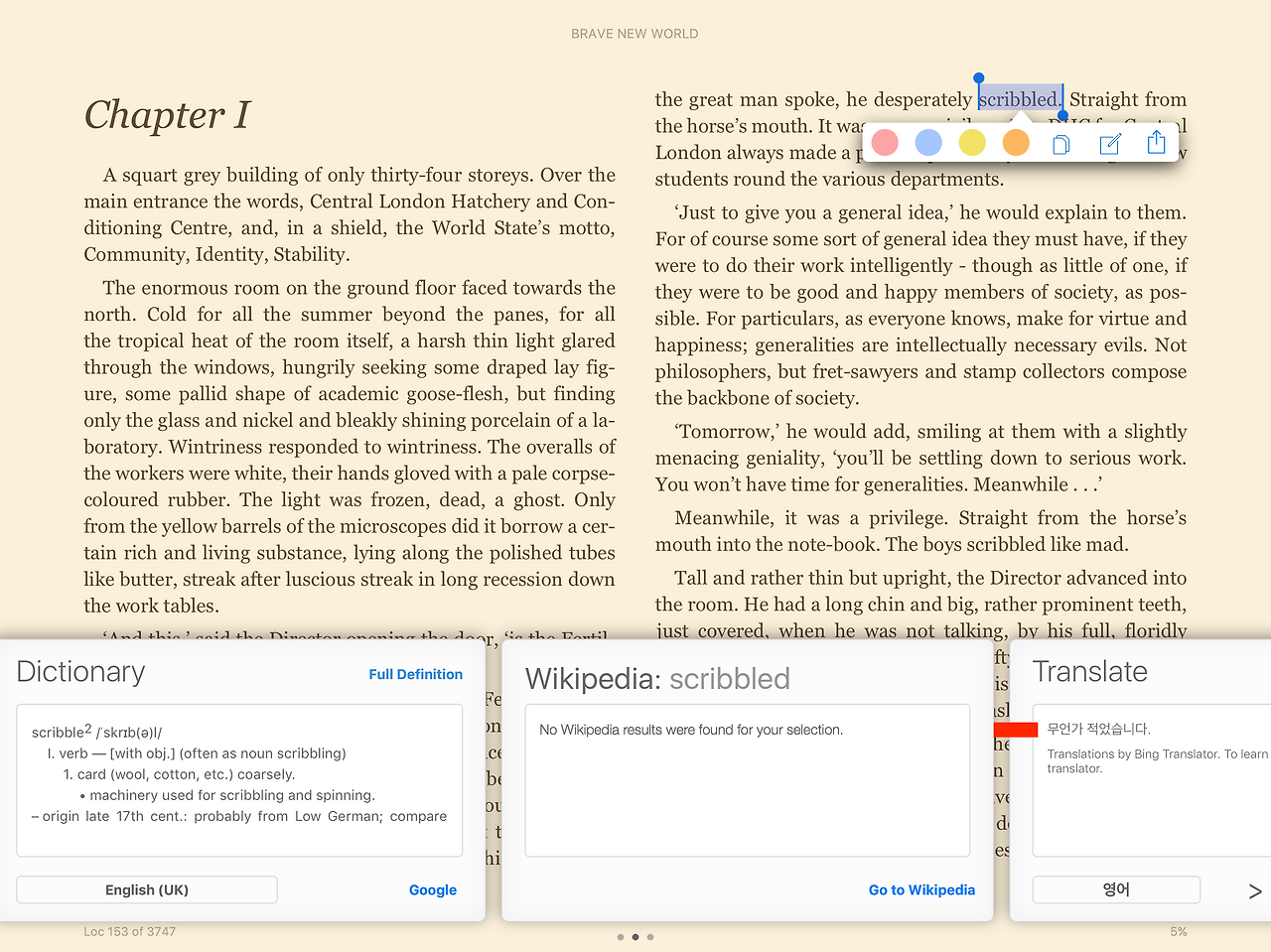Screen dimensions: 1271x952
Task: Add a note to the selection
Action: click(x=1110, y=144)
